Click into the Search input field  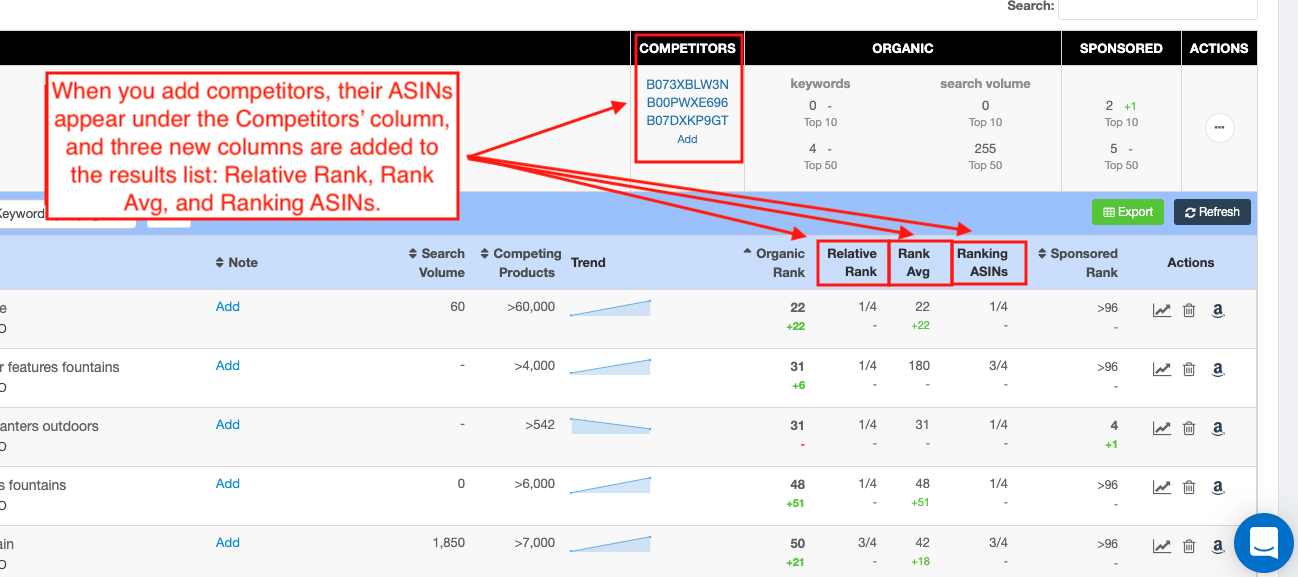[1157, 7]
